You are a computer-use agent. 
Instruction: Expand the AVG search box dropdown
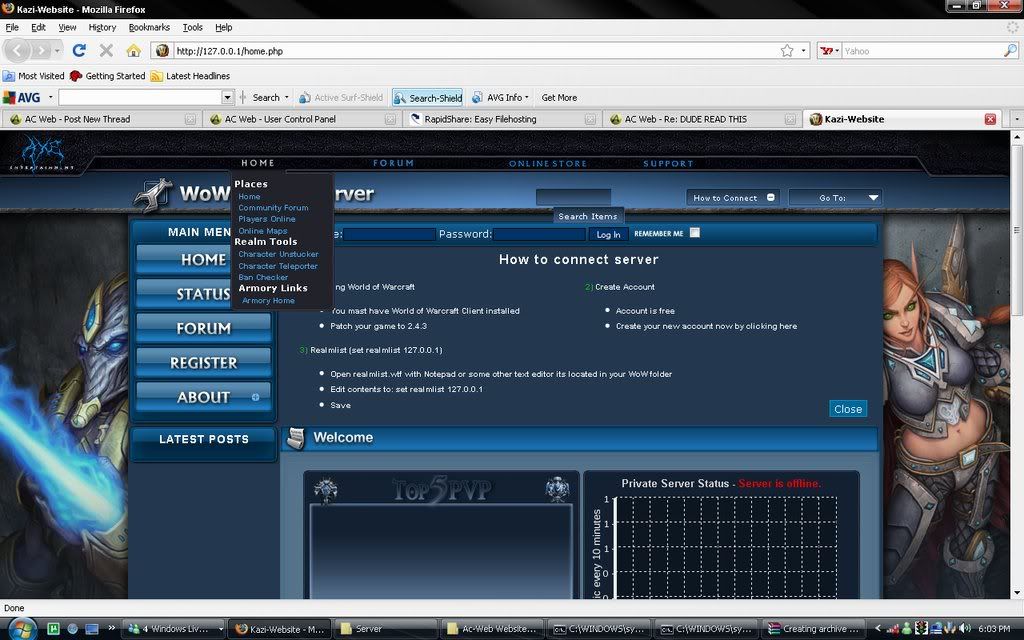pos(227,97)
